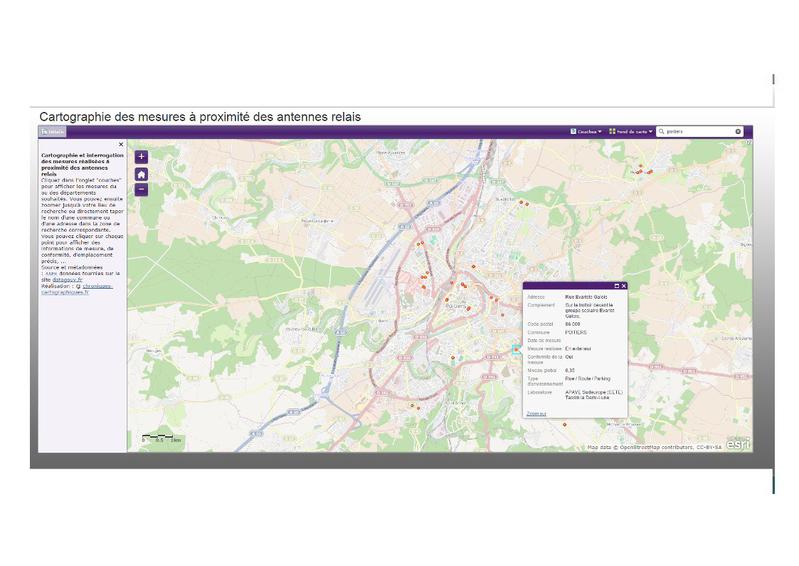Zoom out with the minus button
This screenshot has height=566, width=799.
tap(141, 190)
